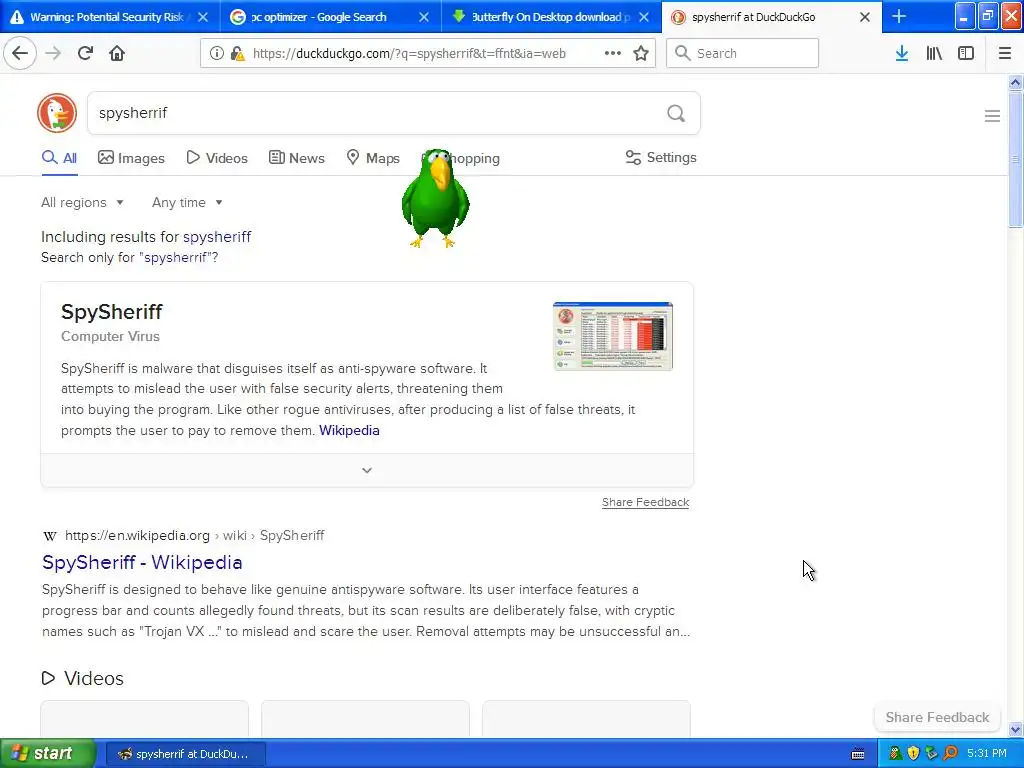1024x768 pixels.
Task: Open the Wikipedia link in info box
Action: pyautogui.click(x=349, y=430)
